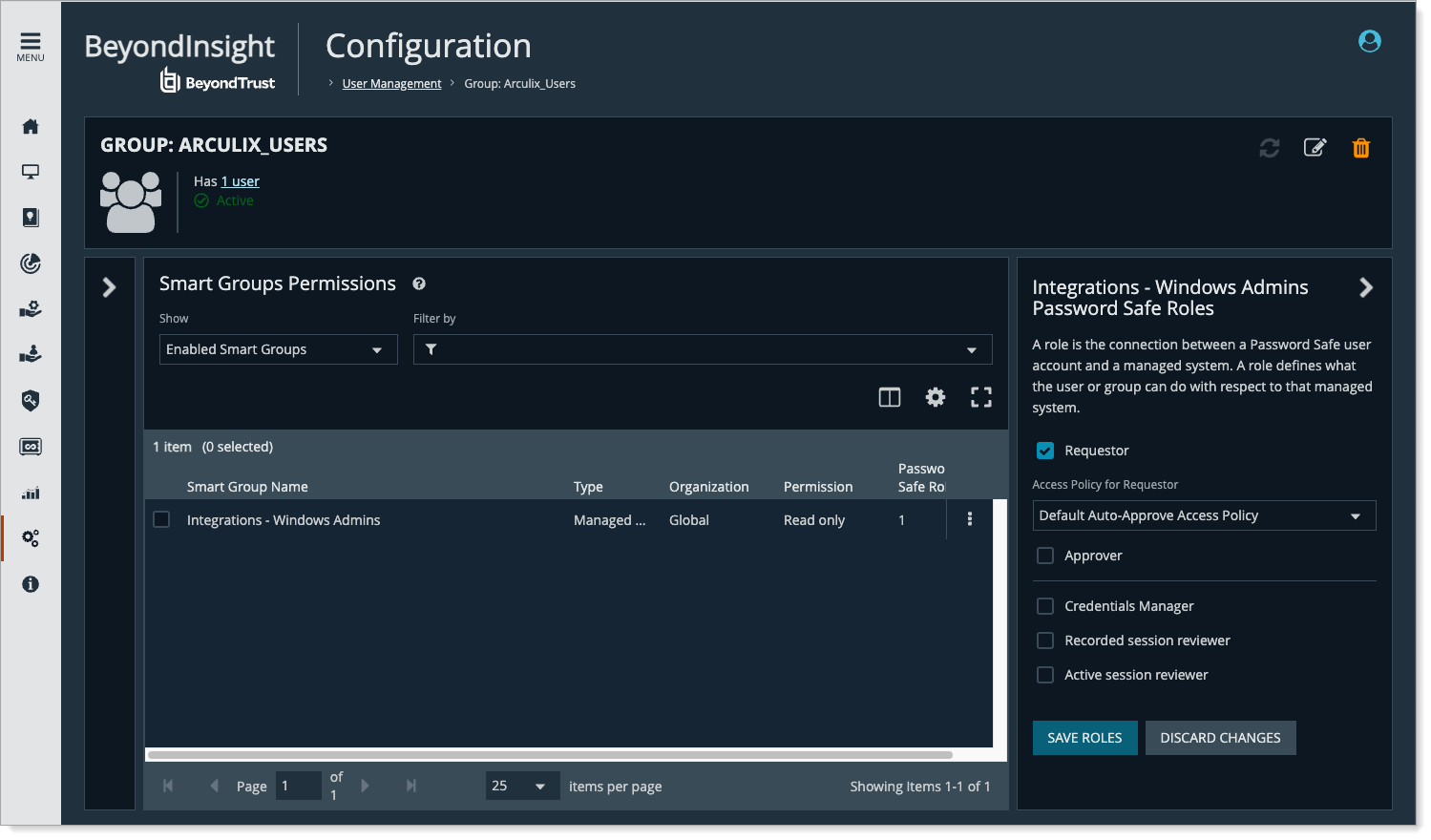Edit the Arculix_Users group
This screenshot has width=1431, height=840.
[x=1315, y=148]
